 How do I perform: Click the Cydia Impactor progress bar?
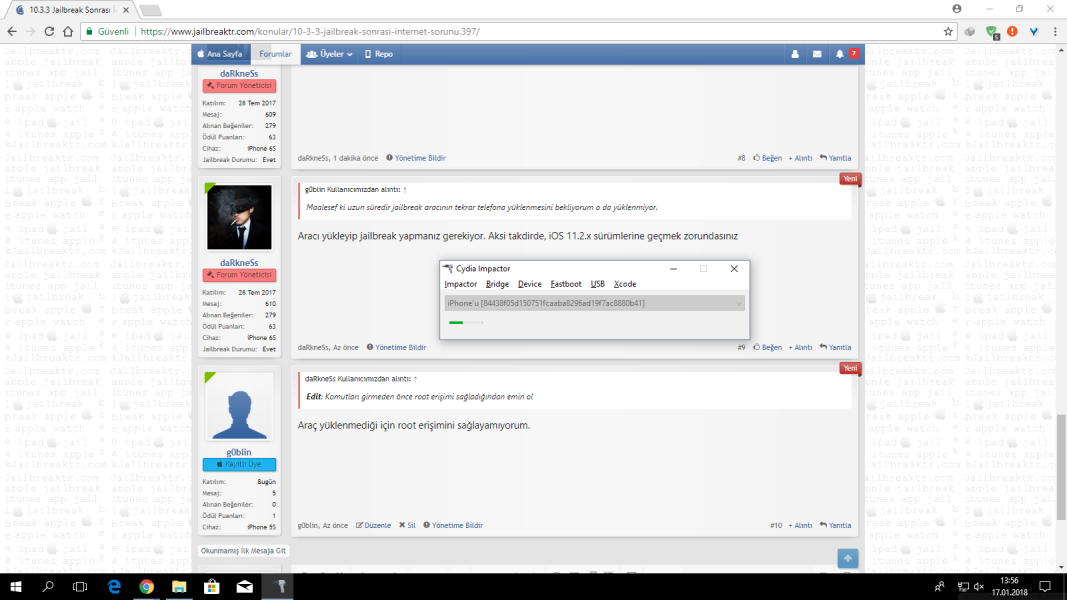pyautogui.click(x=457, y=322)
